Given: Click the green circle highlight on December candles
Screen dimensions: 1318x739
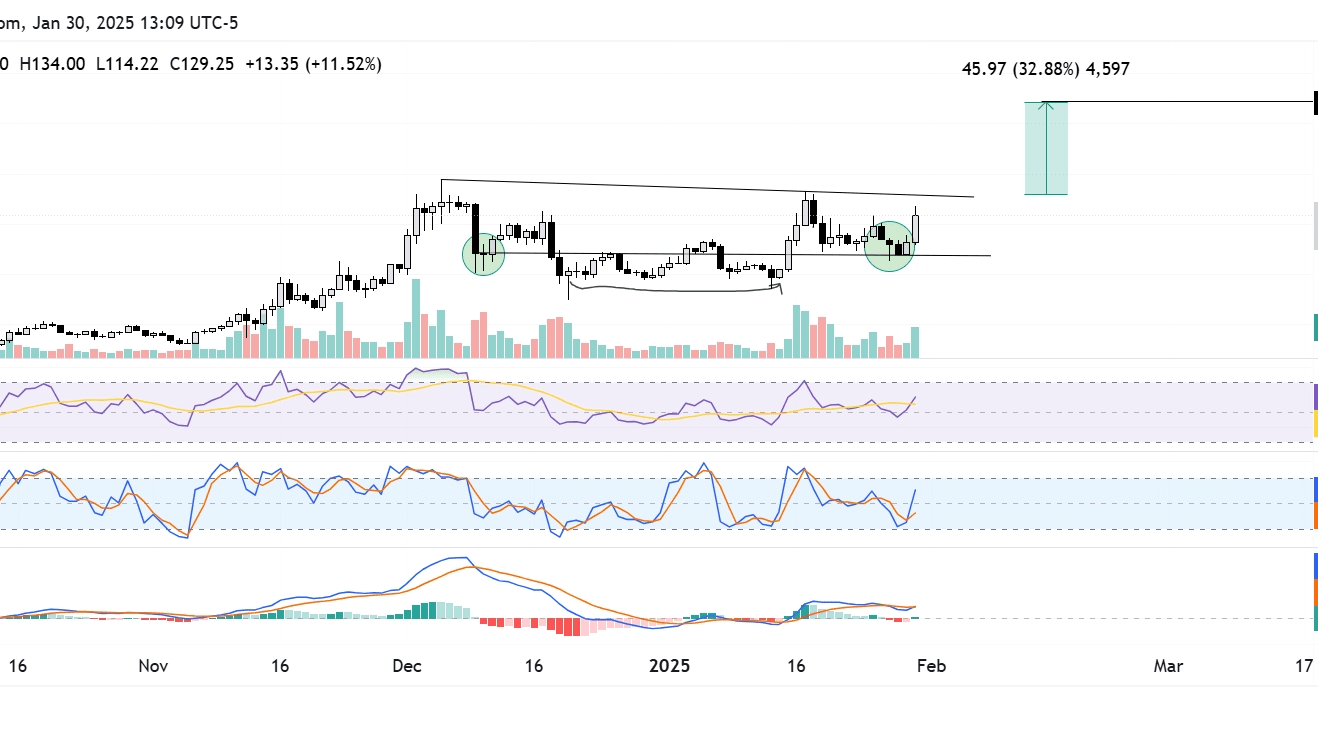Looking at the screenshot, I should [483, 256].
